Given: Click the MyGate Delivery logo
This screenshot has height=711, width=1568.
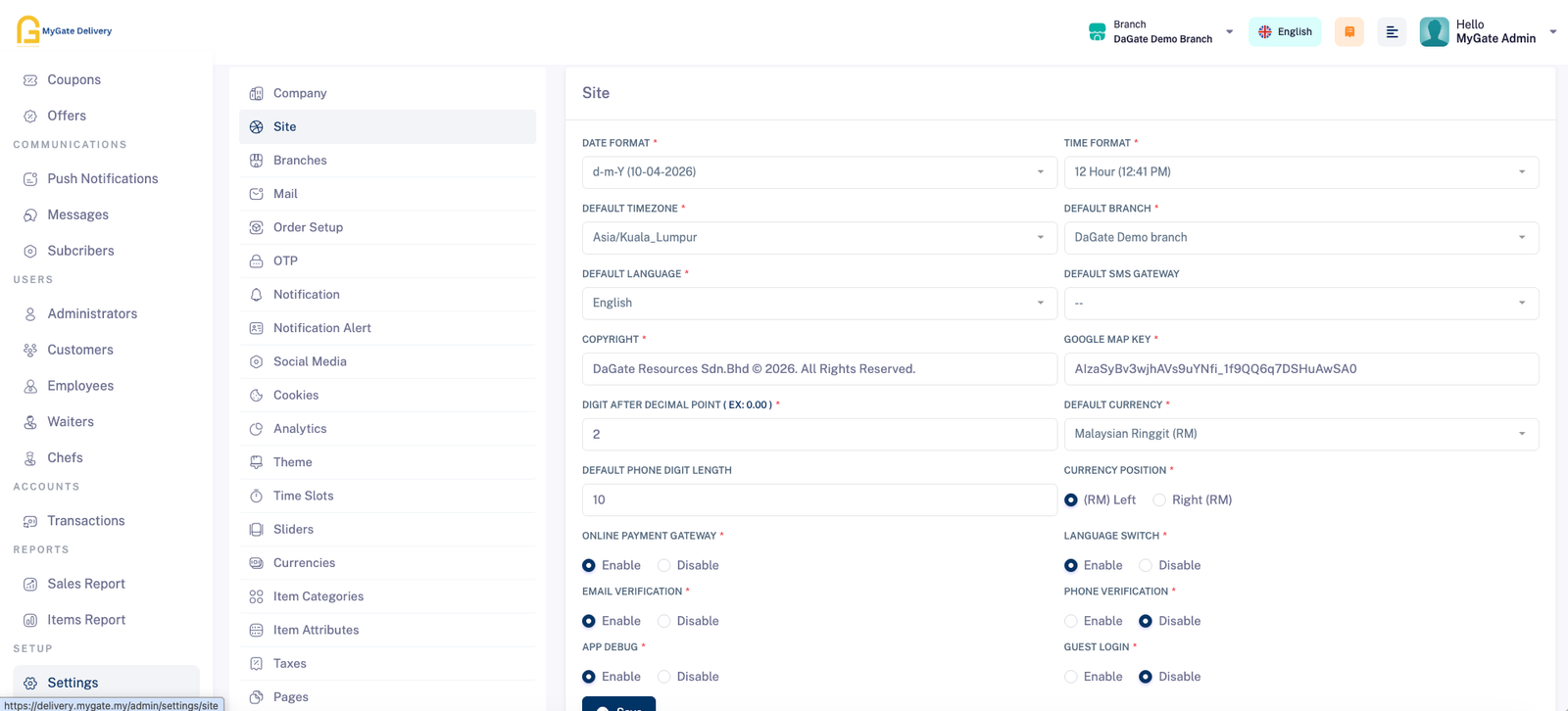Looking at the screenshot, I should 65,30.
